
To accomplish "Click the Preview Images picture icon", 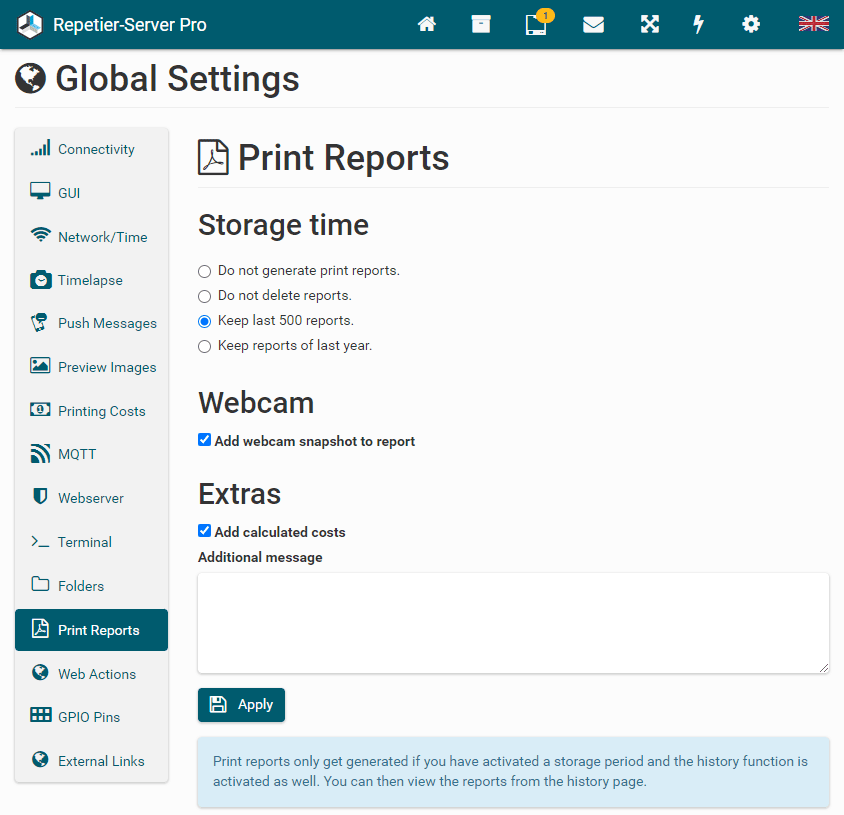I will tap(40, 366).
